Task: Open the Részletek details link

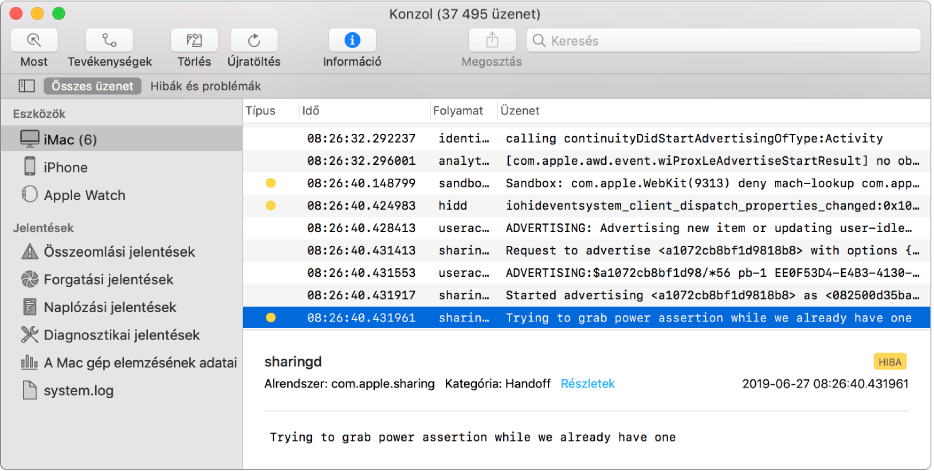Action: coord(588,384)
